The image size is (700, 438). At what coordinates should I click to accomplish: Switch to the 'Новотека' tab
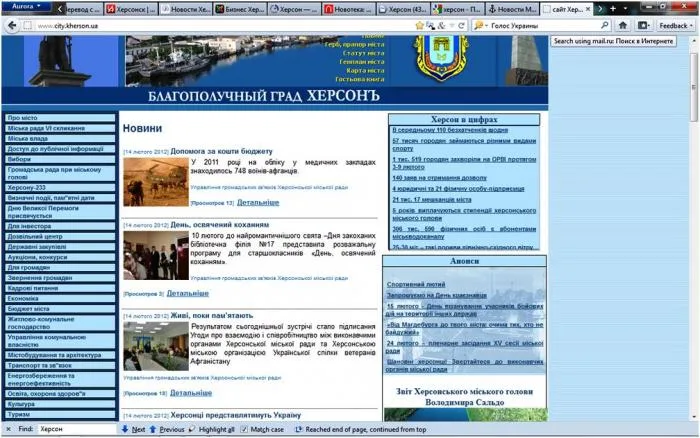tap(349, 9)
